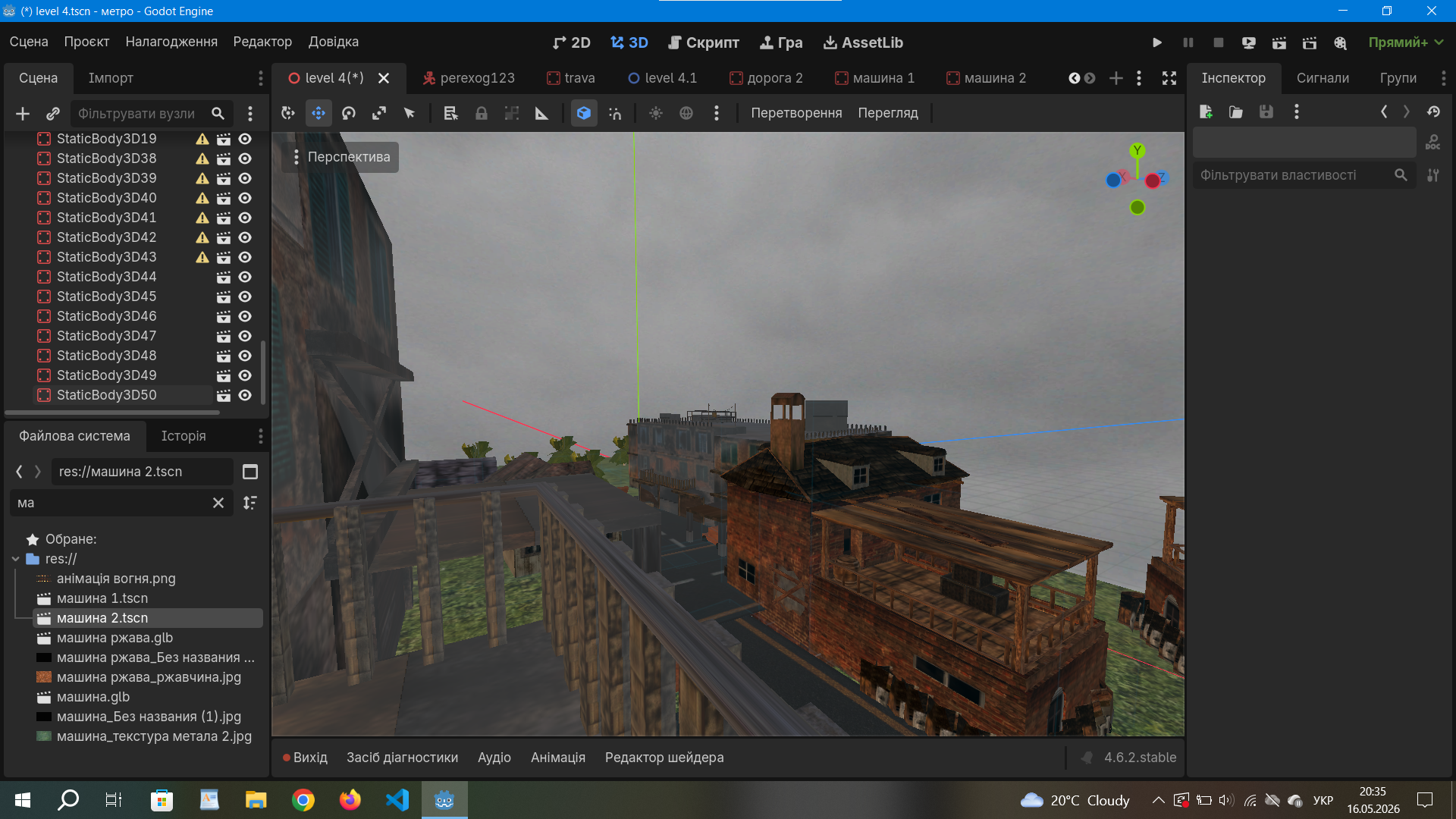Hide StaticBody3D50 using eye icon
The image size is (1456, 819).
click(x=245, y=395)
